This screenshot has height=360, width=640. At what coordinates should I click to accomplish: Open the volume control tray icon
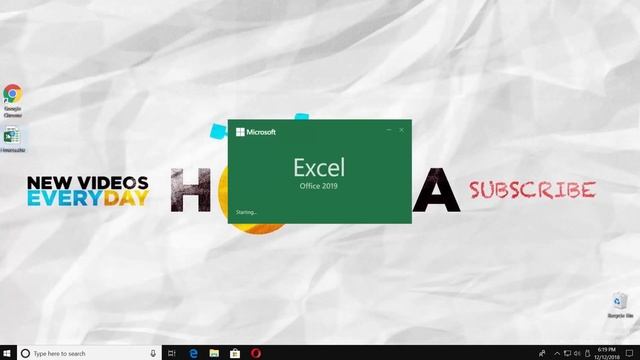[x=577, y=353]
